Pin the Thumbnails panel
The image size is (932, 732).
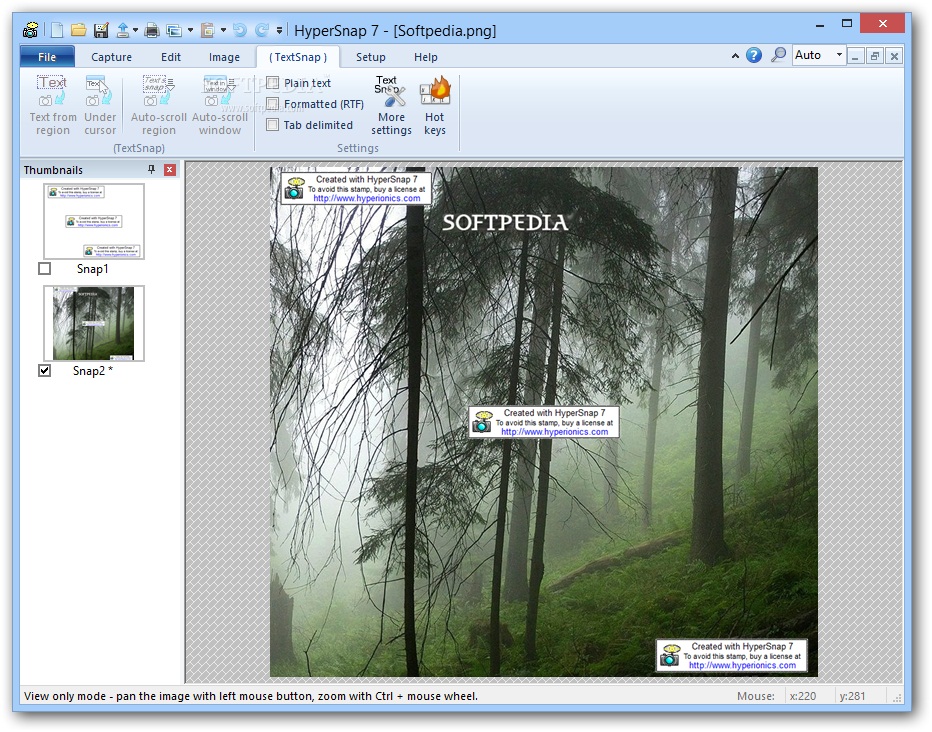152,170
